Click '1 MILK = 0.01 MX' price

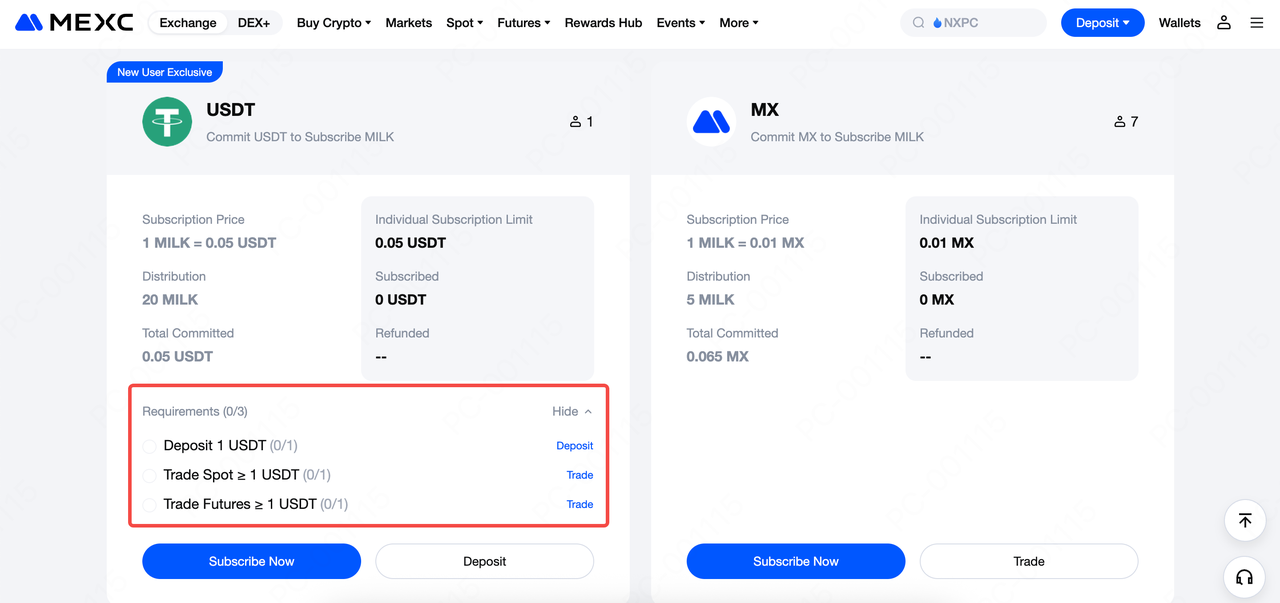pos(745,243)
